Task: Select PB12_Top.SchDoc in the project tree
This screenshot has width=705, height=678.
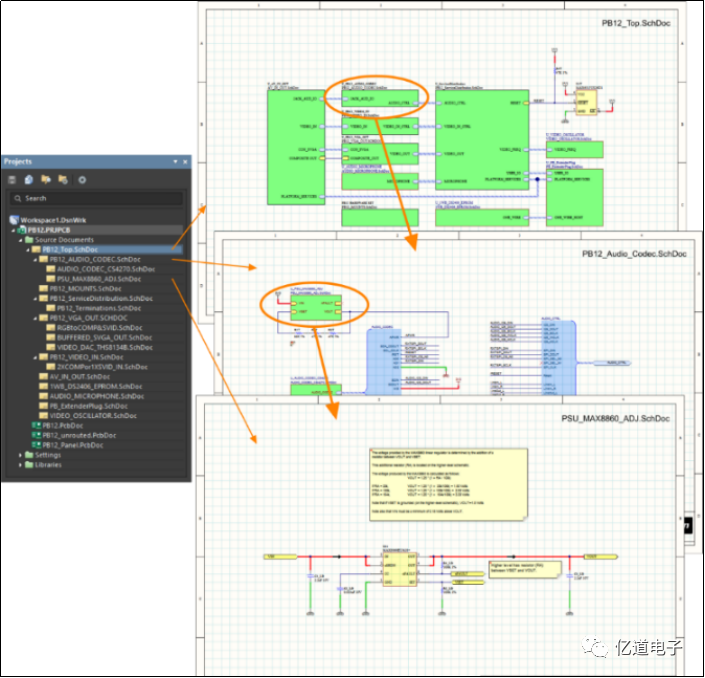Action: pos(69,249)
